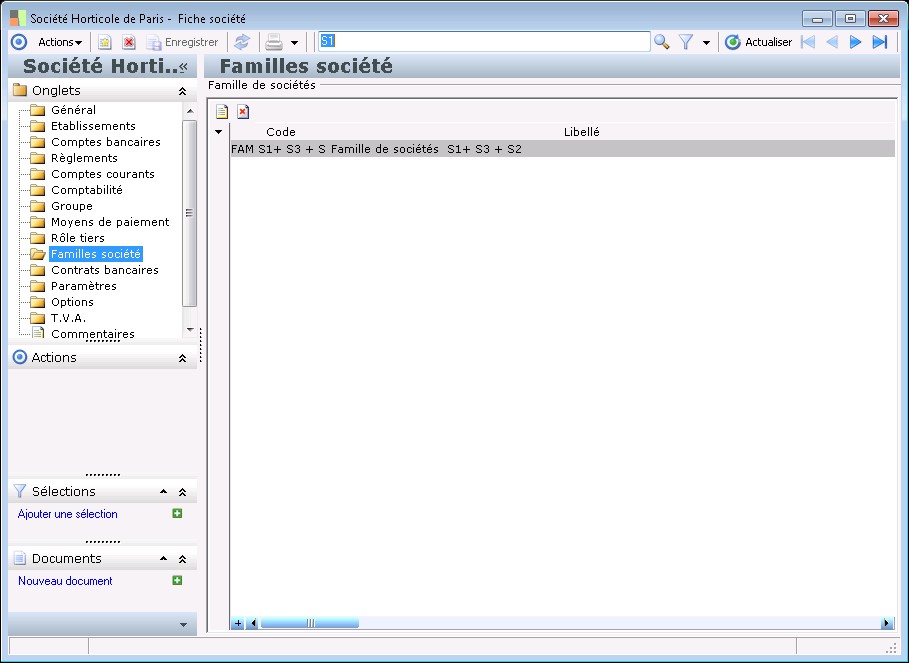Open the Contrats bancaires folder
This screenshot has height=663, width=909.
point(104,270)
